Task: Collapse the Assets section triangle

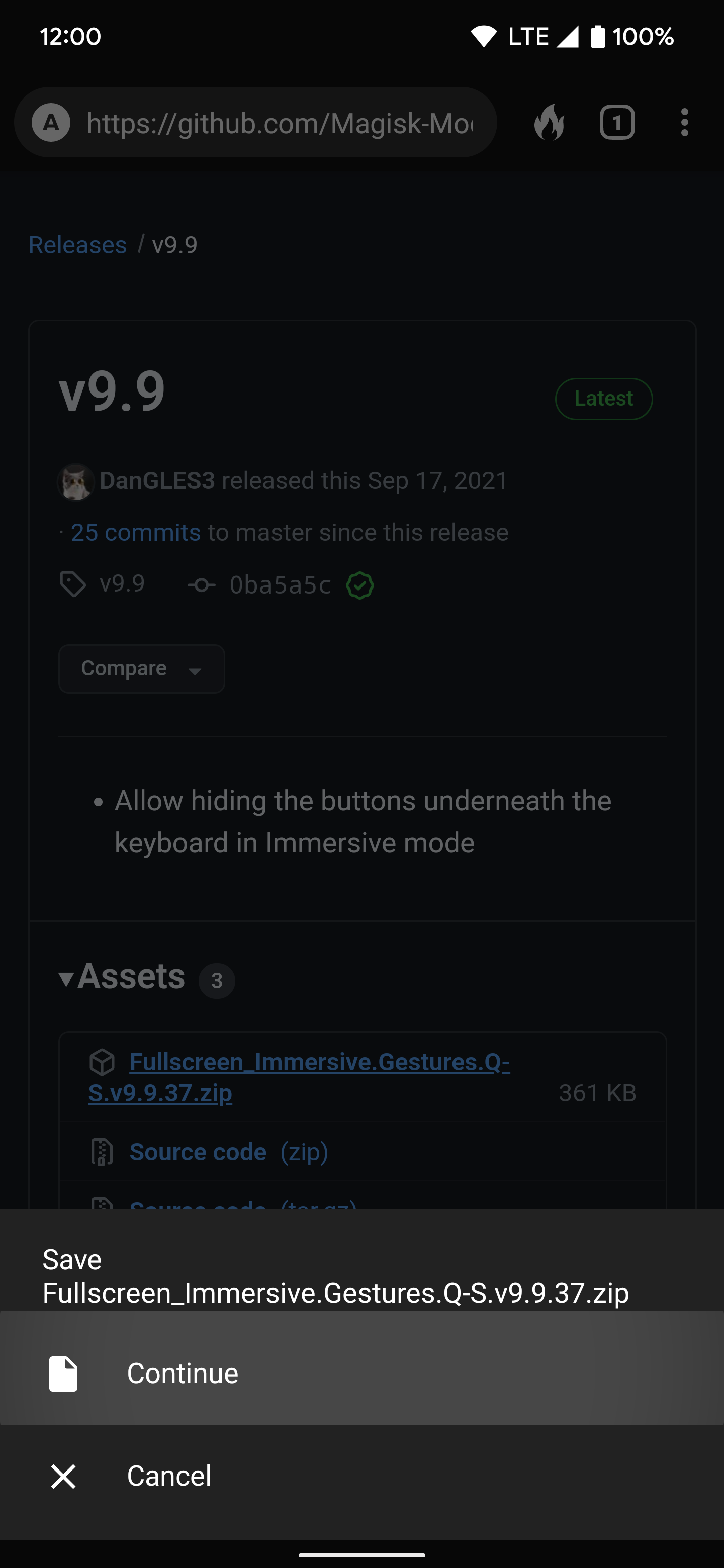Action: 66,978
